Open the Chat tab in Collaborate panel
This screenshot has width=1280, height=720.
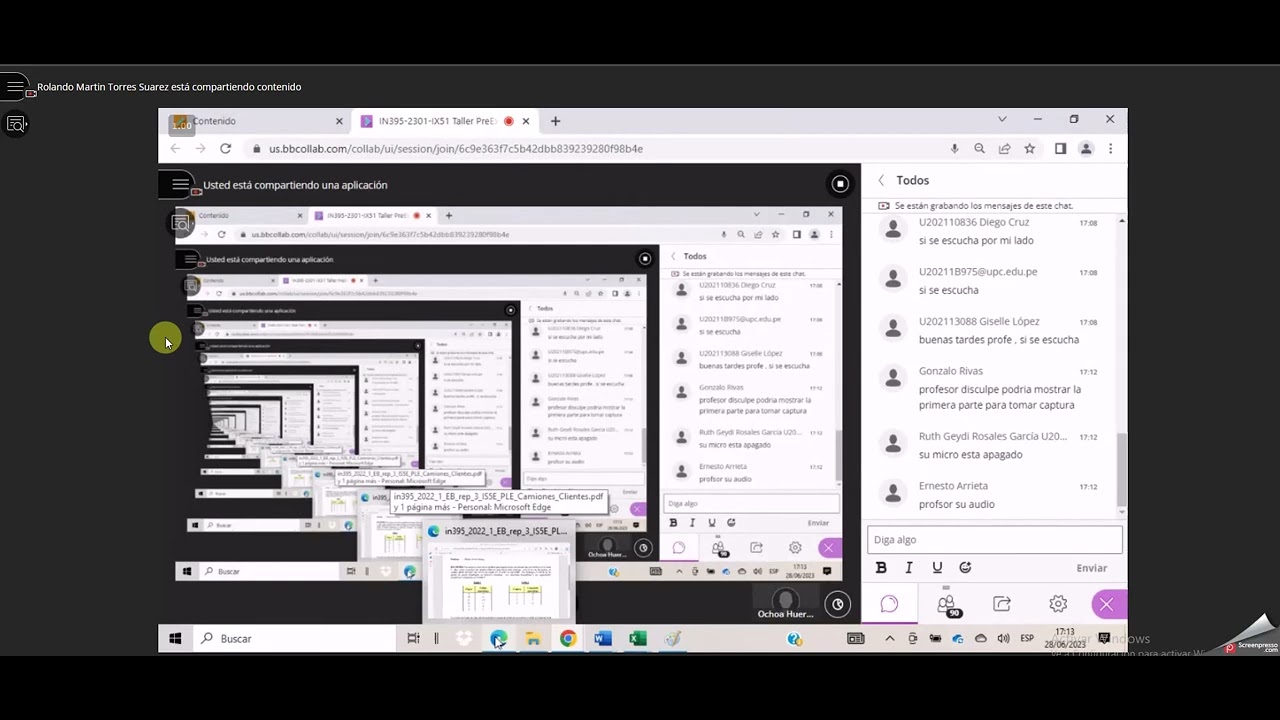click(889, 604)
